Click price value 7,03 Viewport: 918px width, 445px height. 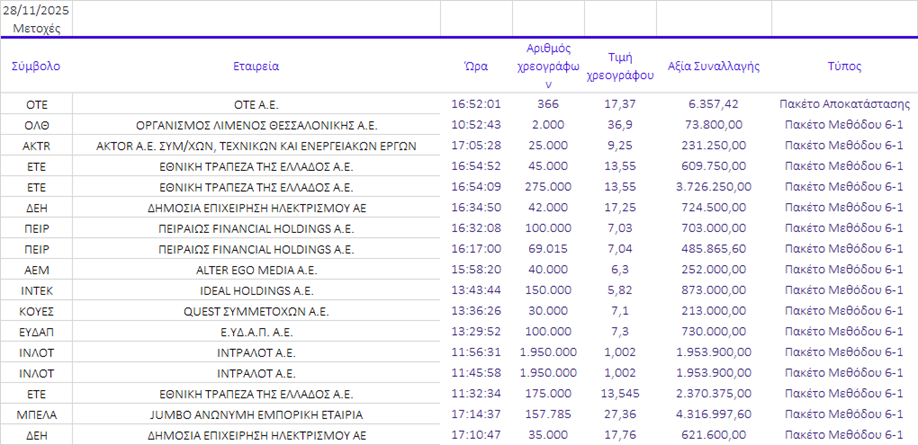pos(620,228)
